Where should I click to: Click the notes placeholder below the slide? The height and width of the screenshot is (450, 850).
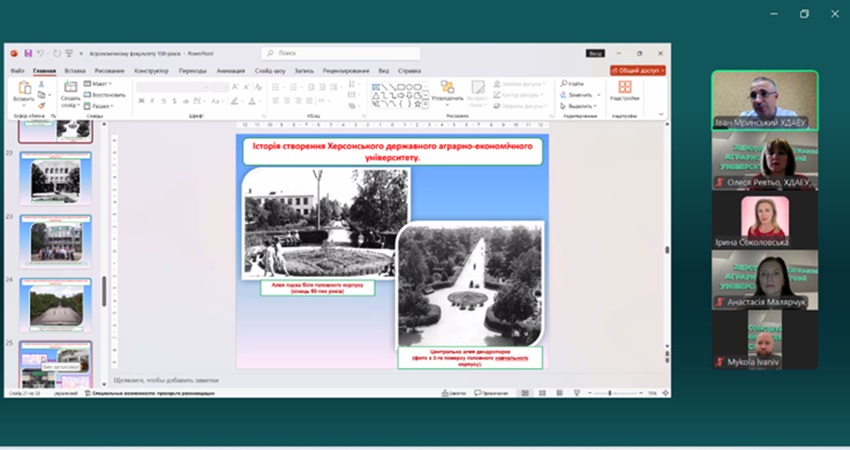166,380
